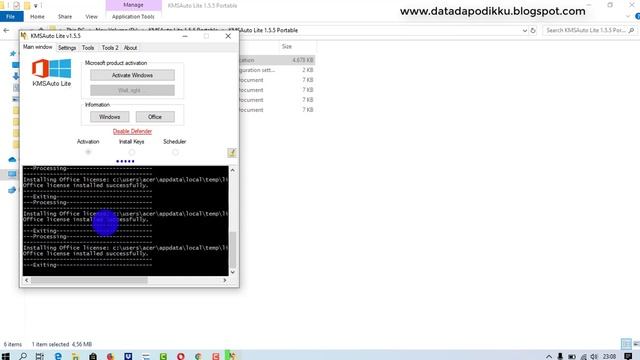Expand Explorer address bar history dropdown

click(525, 31)
